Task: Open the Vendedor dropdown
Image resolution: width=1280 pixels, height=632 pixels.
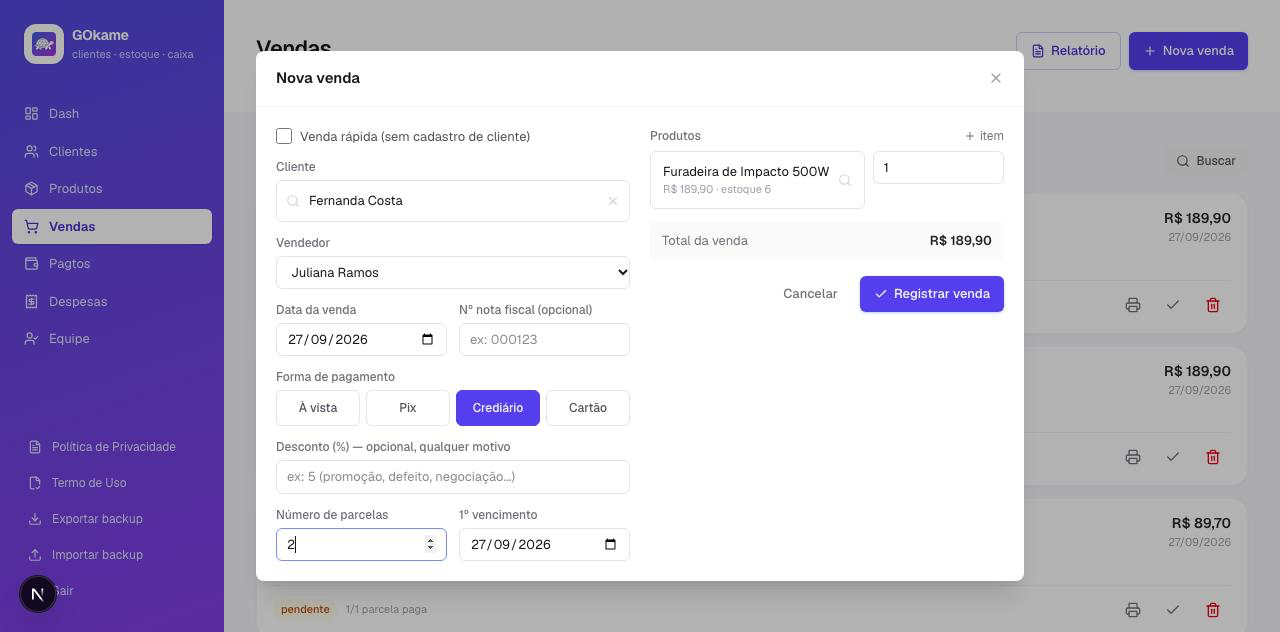Action: pos(453,272)
